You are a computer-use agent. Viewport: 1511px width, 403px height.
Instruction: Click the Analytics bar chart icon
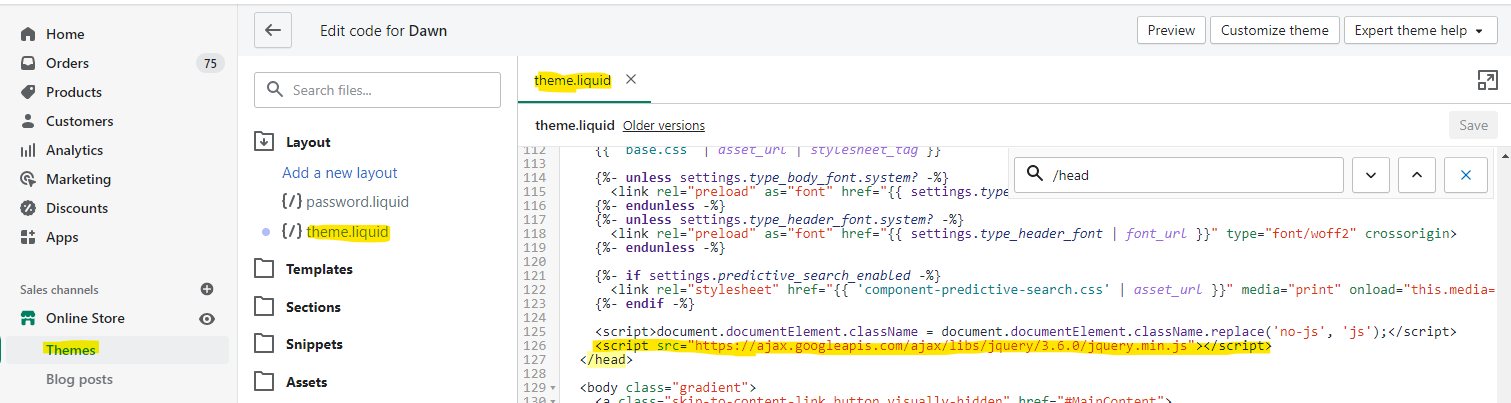pos(28,150)
